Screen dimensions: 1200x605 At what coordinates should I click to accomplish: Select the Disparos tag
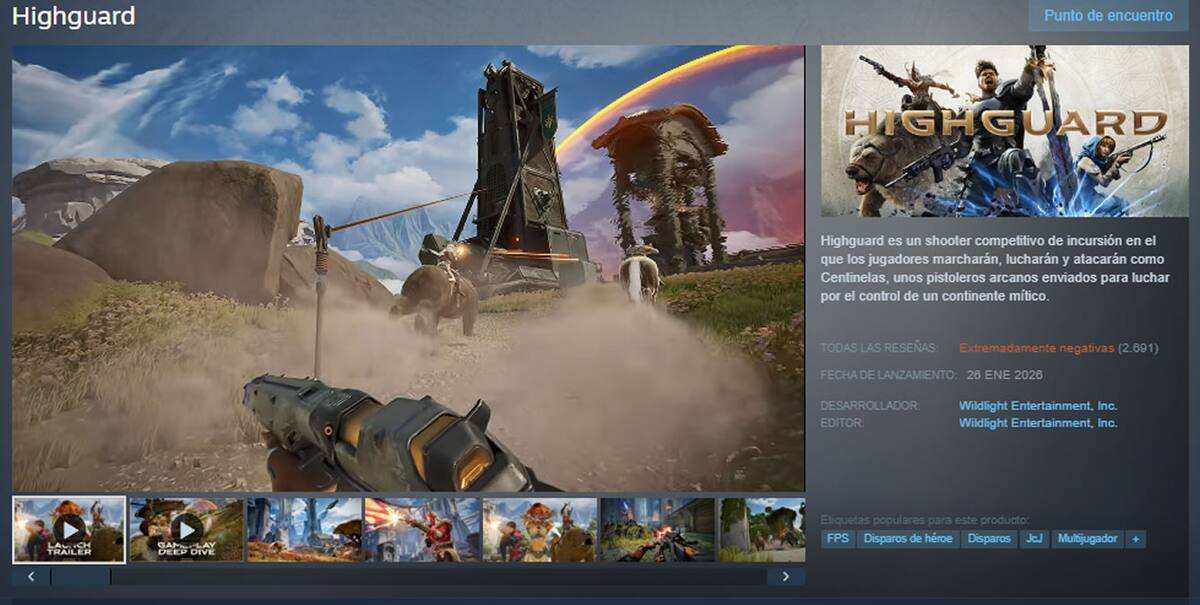pyautogui.click(x=989, y=539)
